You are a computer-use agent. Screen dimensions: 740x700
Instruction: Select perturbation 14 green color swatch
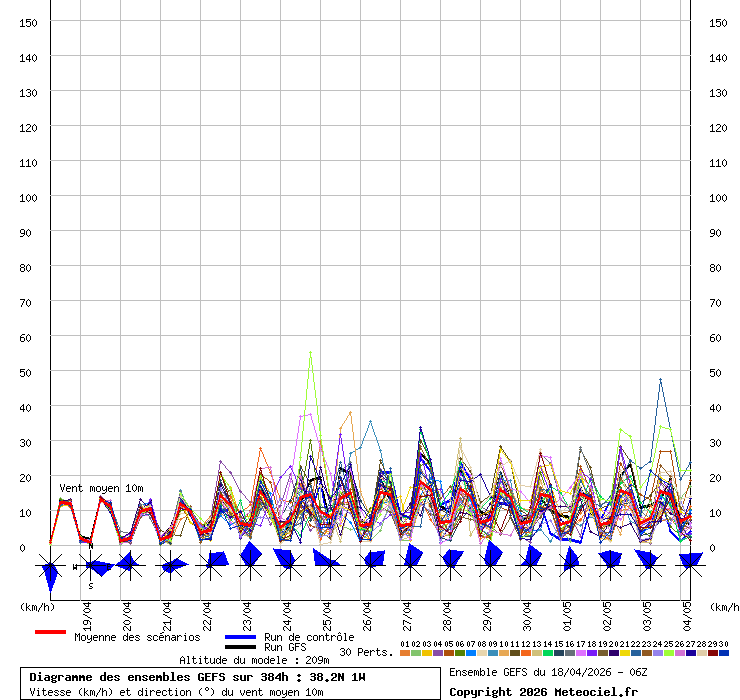[x=548, y=653]
